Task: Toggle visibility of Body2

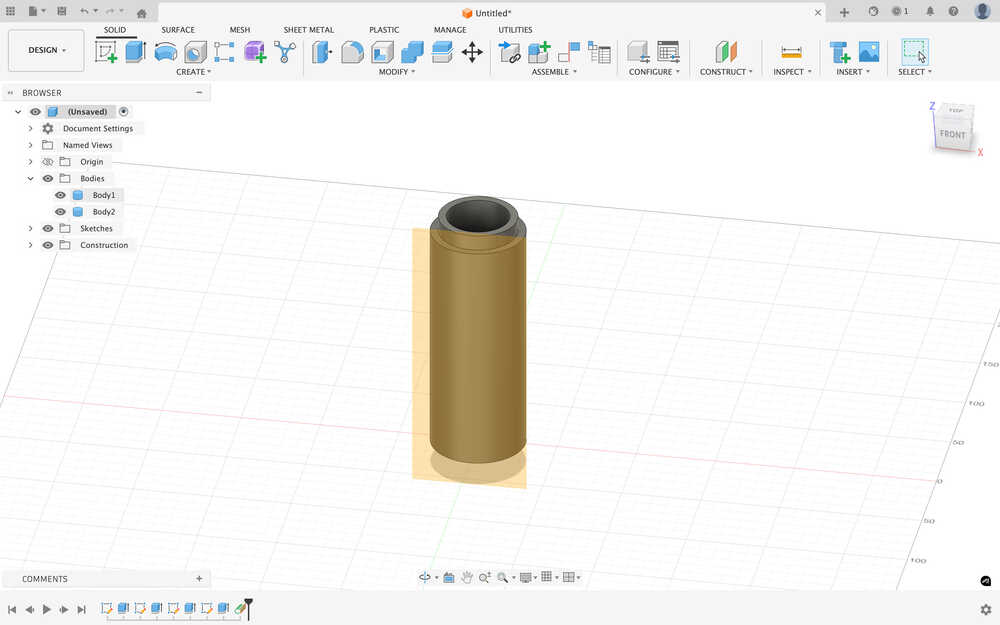Action: pyautogui.click(x=60, y=212)
